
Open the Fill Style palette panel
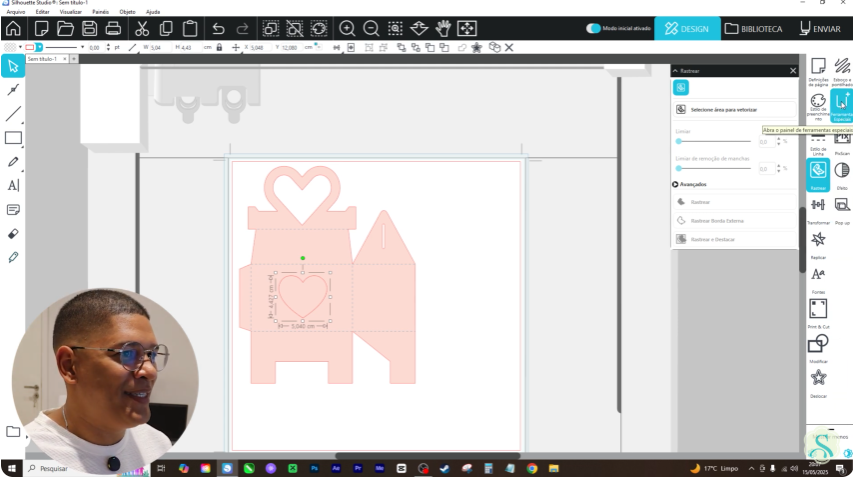pyautogui.click(x=818, y=107)
